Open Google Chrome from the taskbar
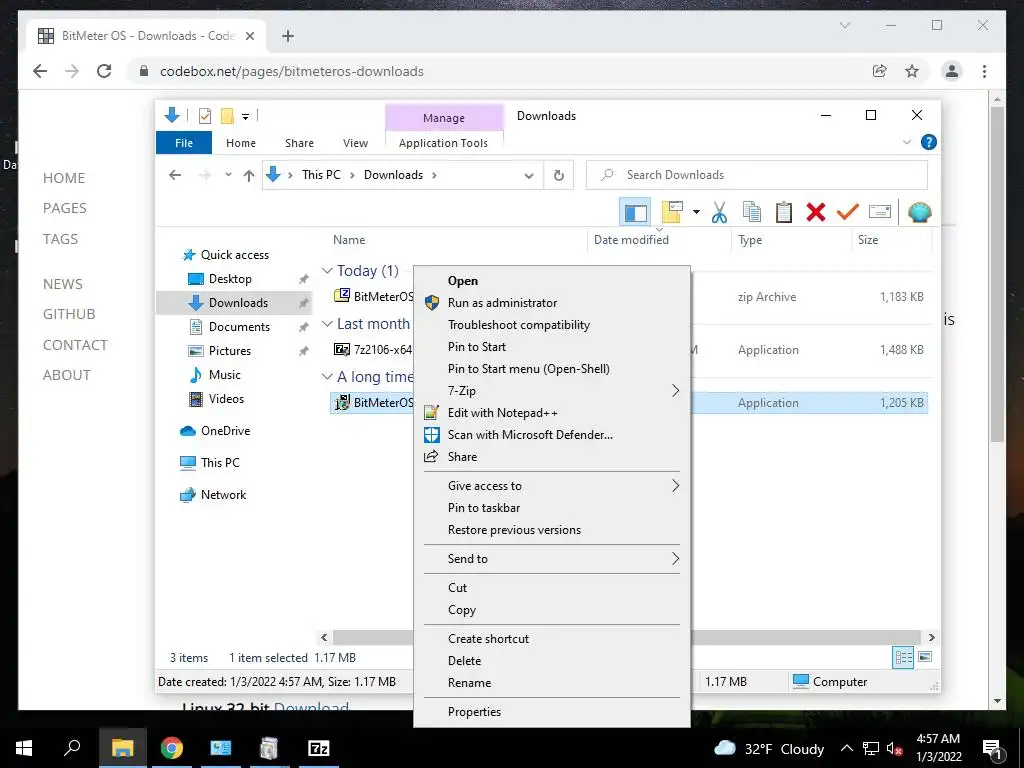Screen dimensions: 1024x768 pyautogui.click(x=172, y=748)
